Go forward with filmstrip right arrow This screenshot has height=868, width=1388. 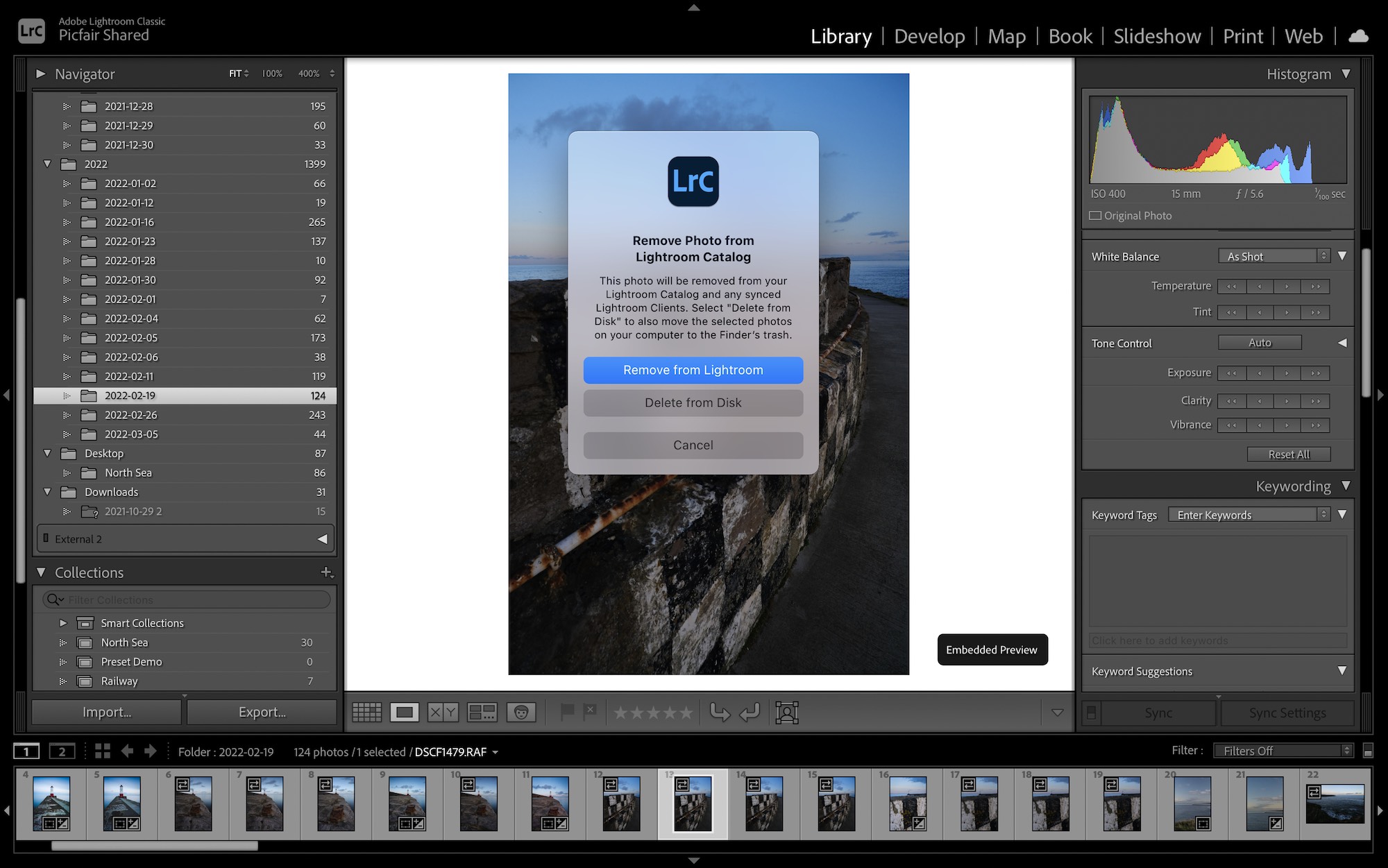pyautogui.click(x=150, y=751)
